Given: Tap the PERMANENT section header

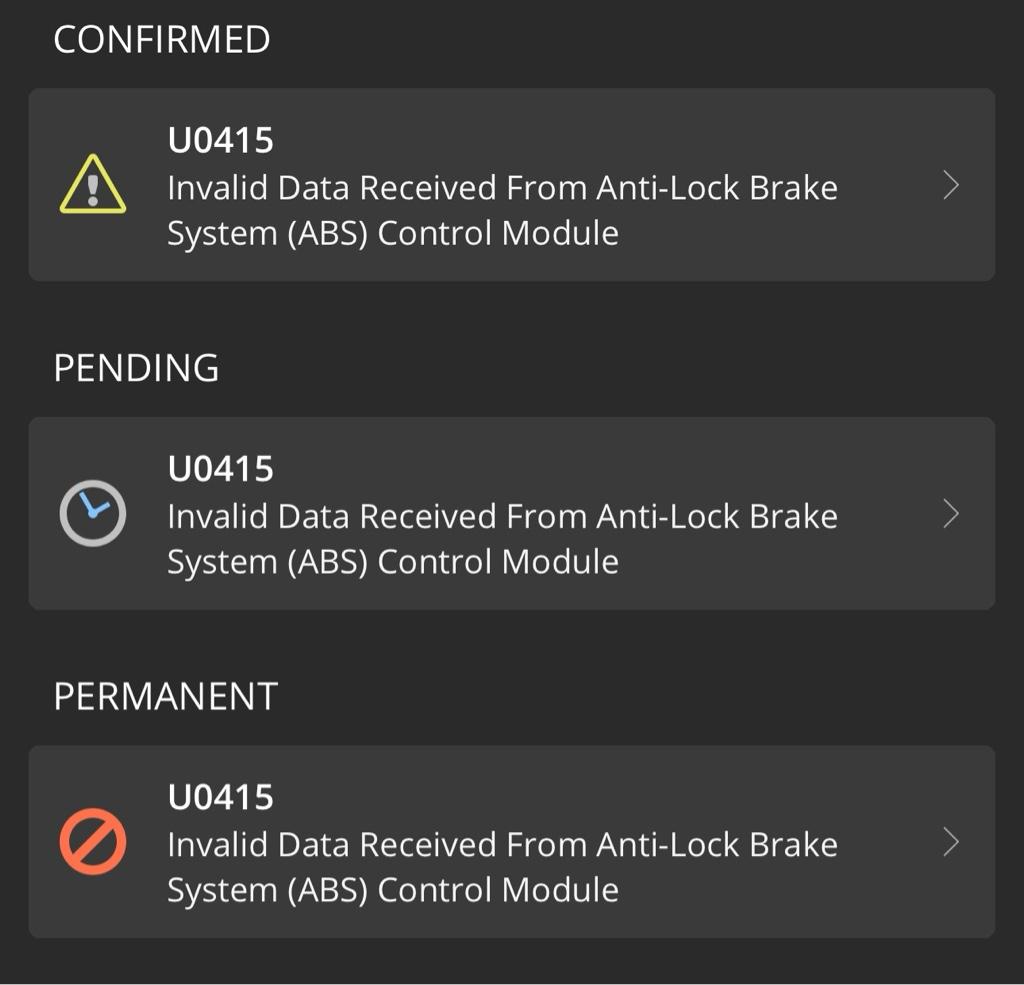Looking at the screenshot, I should (x=165, y=696).
